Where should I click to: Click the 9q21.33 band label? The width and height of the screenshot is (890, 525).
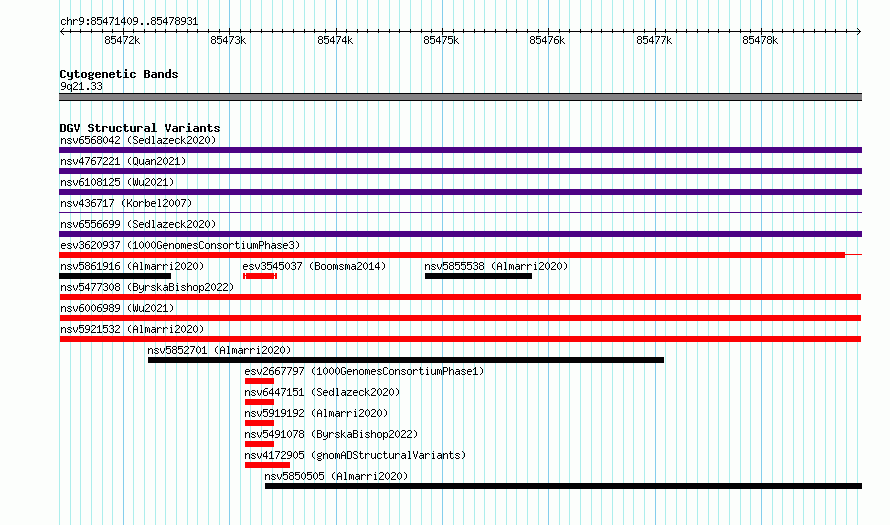pyautogui.click(x=81, y=86)
